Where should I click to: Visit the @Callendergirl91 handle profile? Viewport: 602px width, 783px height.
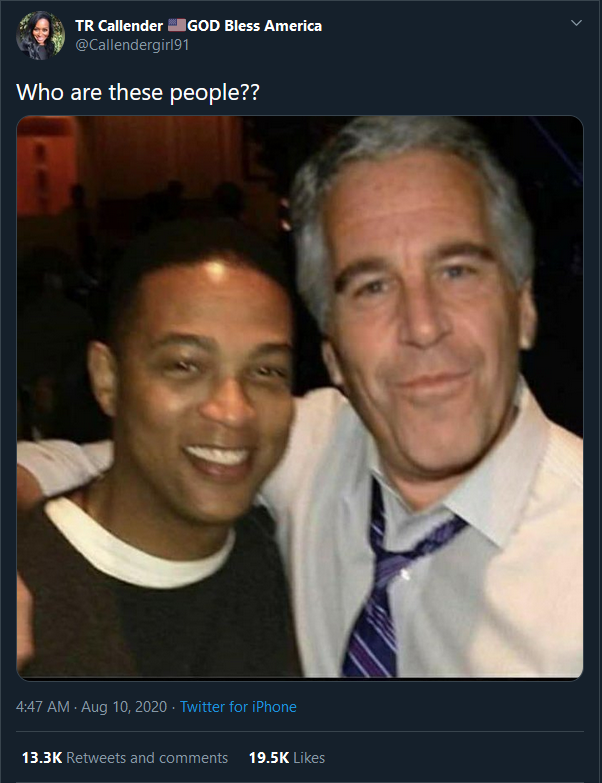tap(132, 45)
